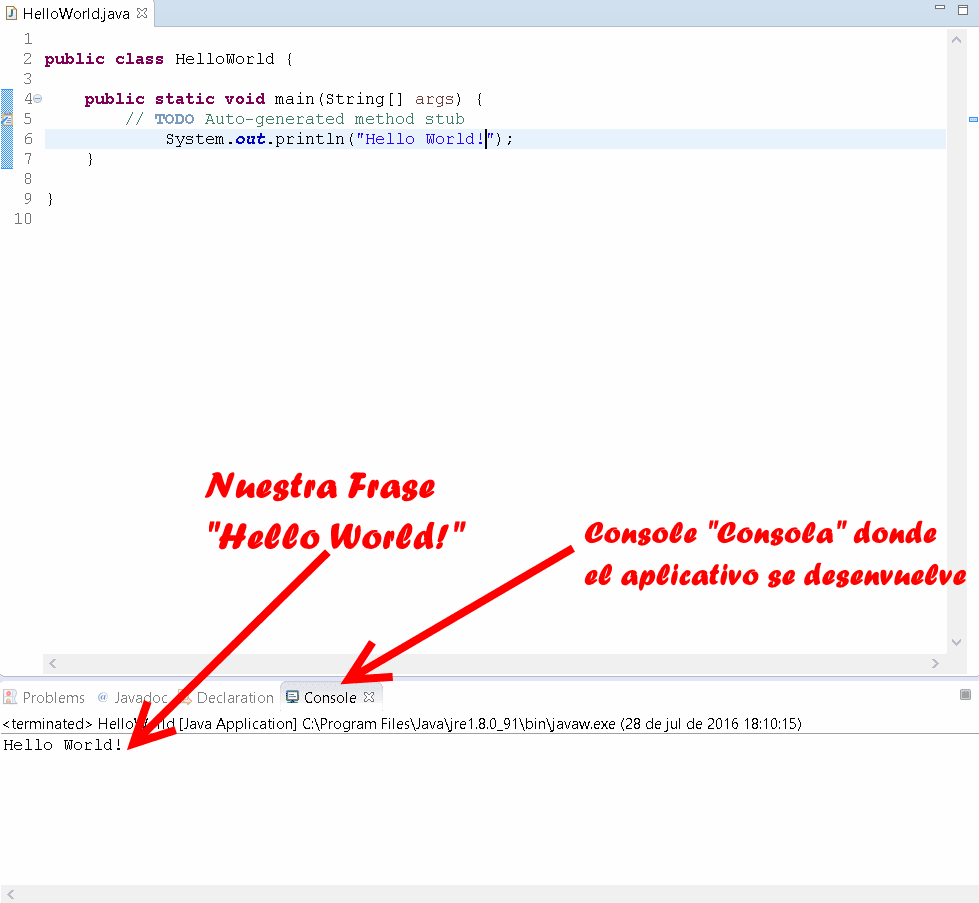Image resolution: width=979 pixels, height=903 pixels.
Task: Click the editor vertical scrollbar down arrow
Action: click(x=956, y=642)
